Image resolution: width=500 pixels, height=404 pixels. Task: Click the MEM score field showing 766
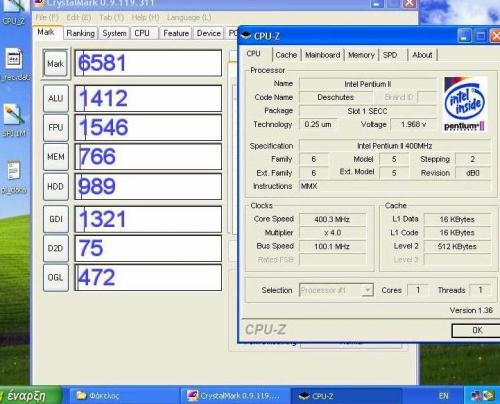click(148, 157)
